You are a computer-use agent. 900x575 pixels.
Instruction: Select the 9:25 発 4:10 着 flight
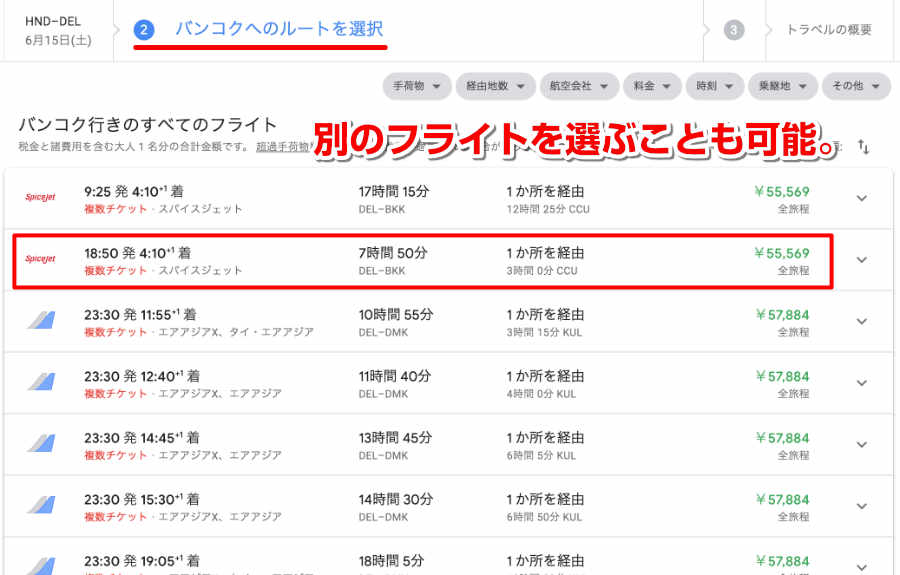[448, 199]
